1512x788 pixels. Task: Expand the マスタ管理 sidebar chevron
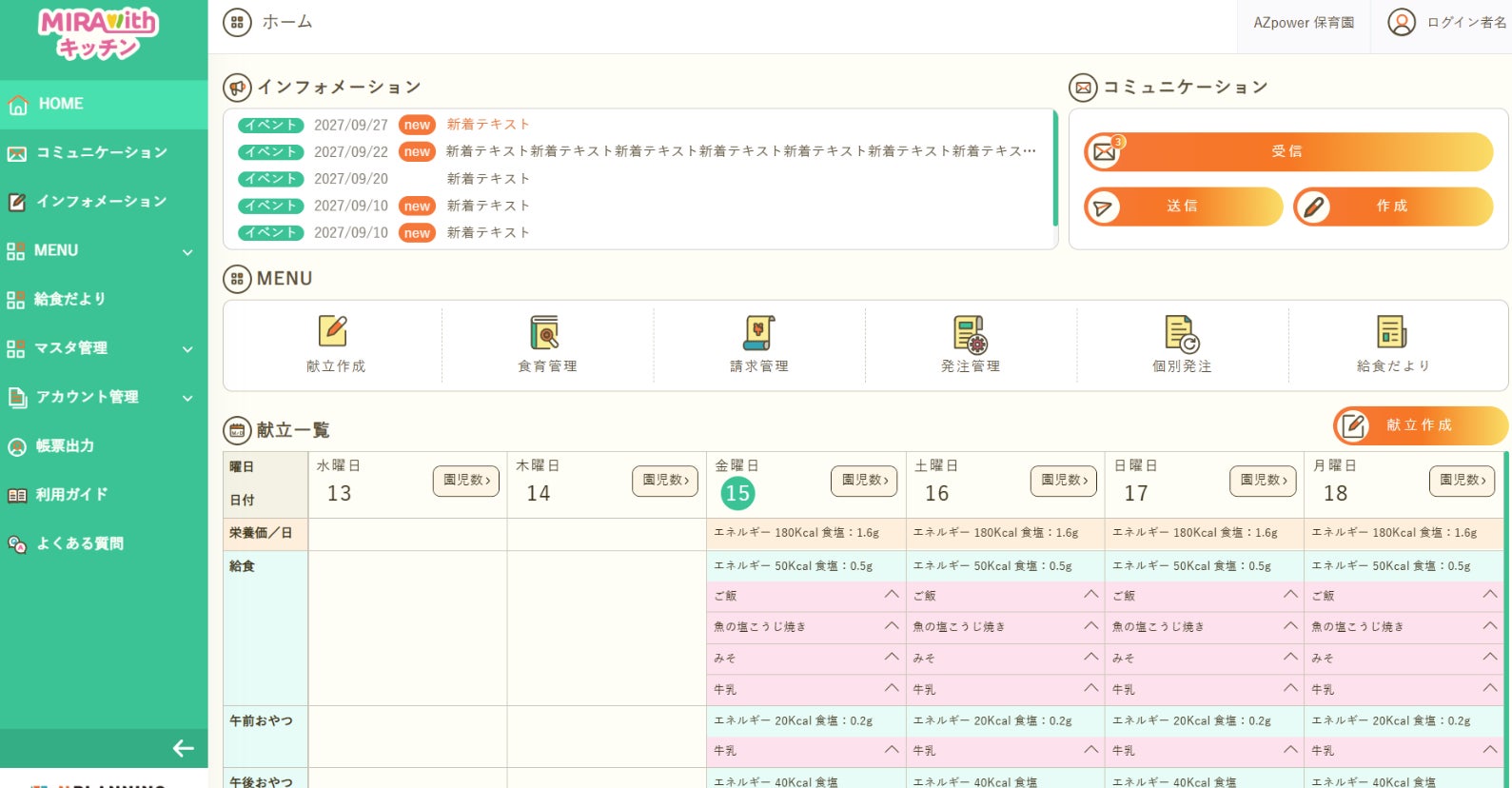coord(187,349)
